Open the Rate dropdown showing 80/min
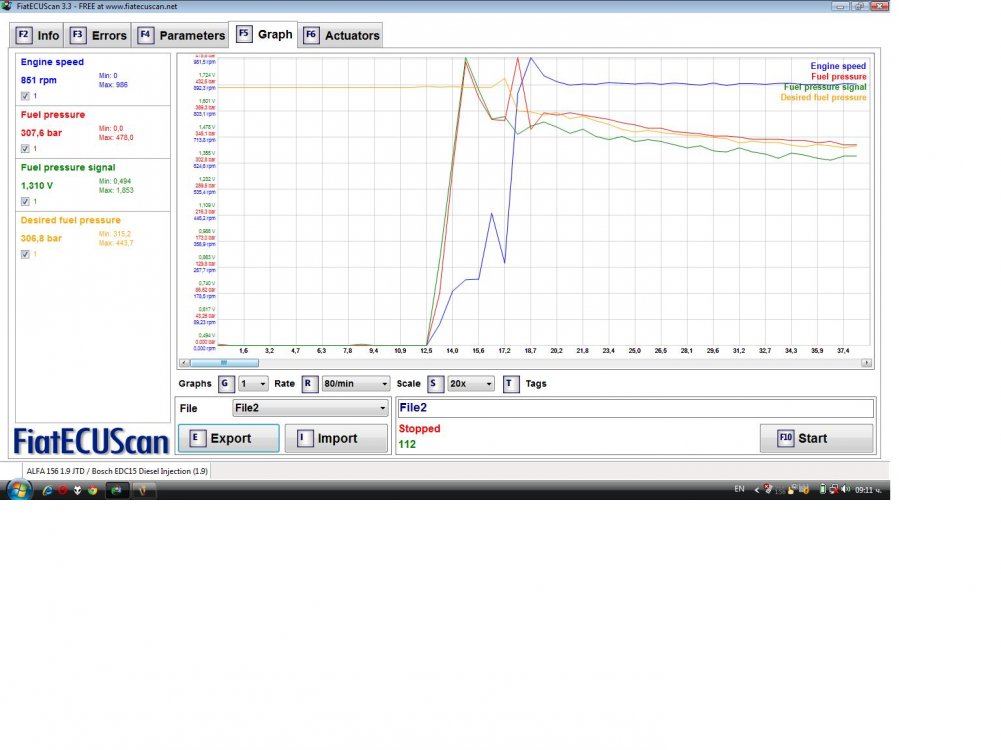This screenshot has width=1001, height=750. click(x=355, y=383)
